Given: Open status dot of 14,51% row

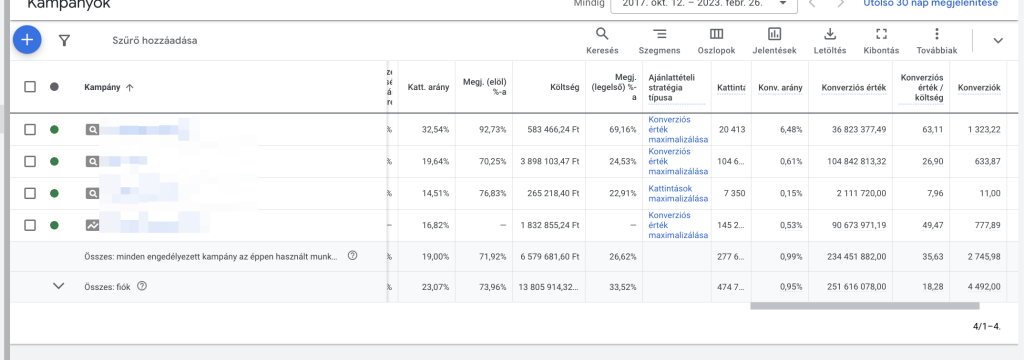Looking at the screenshot, I should 54,193.
